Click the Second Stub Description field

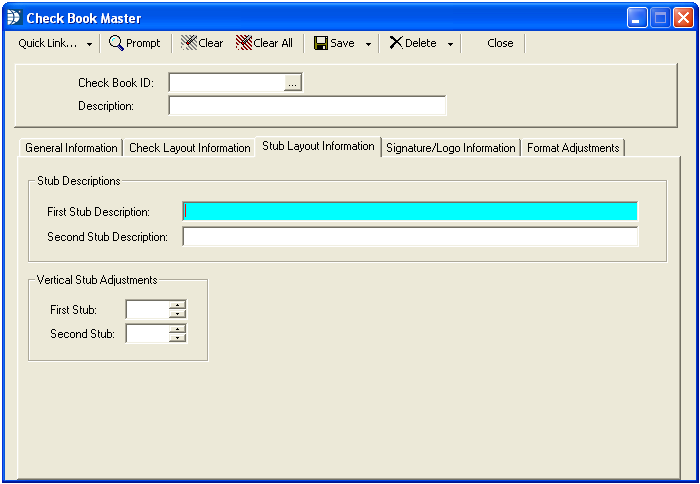(410, 237)
